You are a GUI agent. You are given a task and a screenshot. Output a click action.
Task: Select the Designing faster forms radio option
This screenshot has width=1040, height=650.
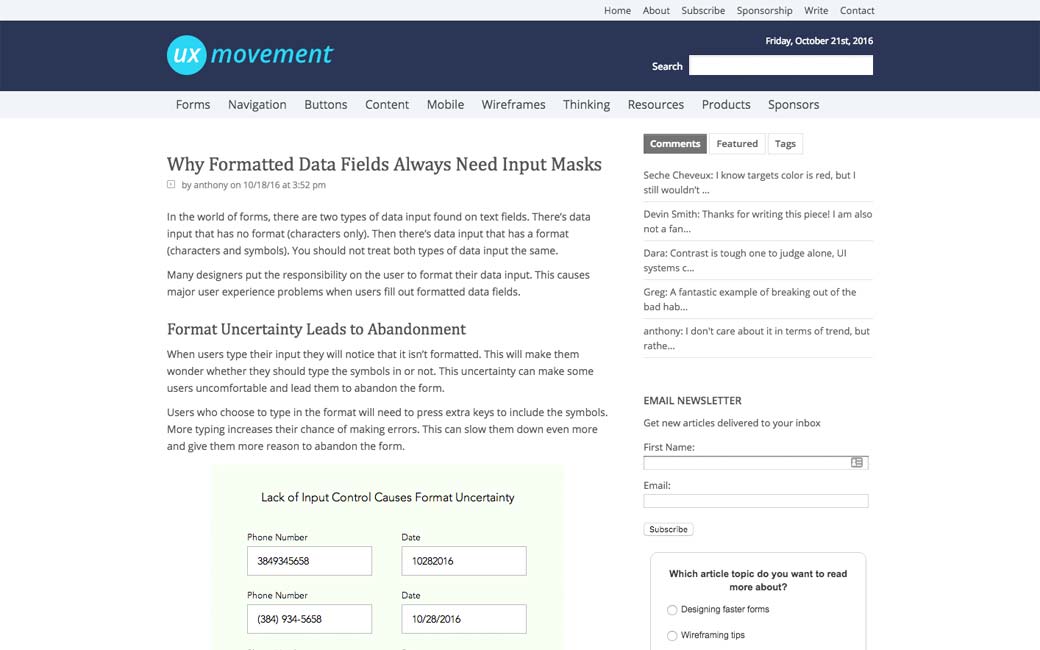point(671,610)
